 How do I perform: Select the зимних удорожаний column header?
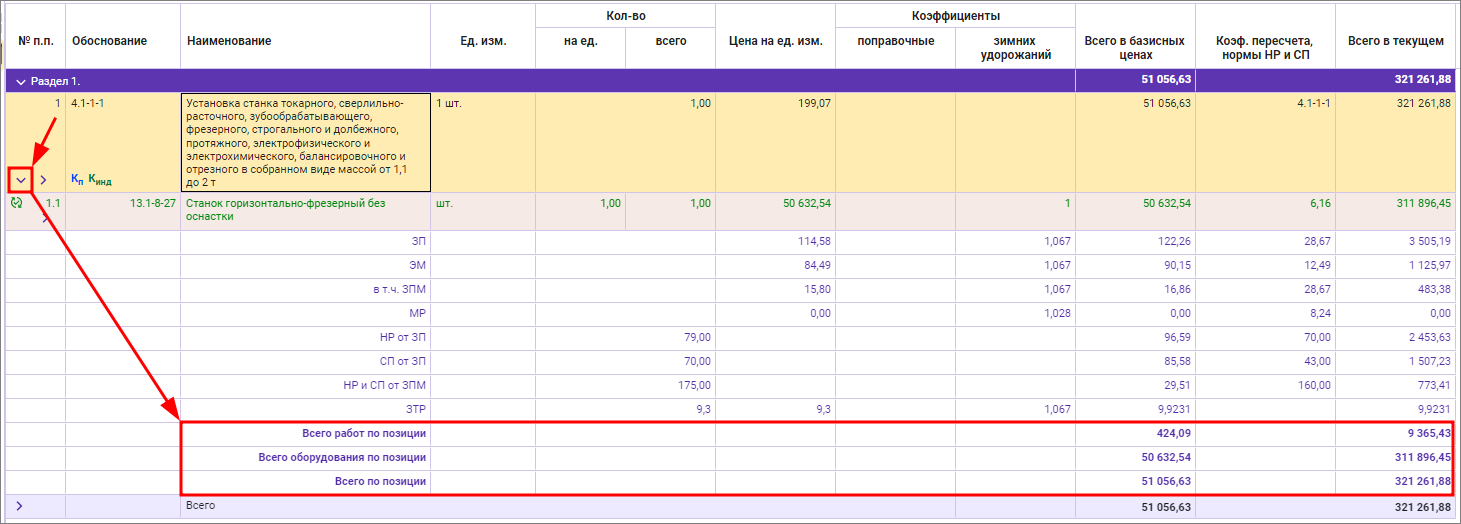point(1015,48)
